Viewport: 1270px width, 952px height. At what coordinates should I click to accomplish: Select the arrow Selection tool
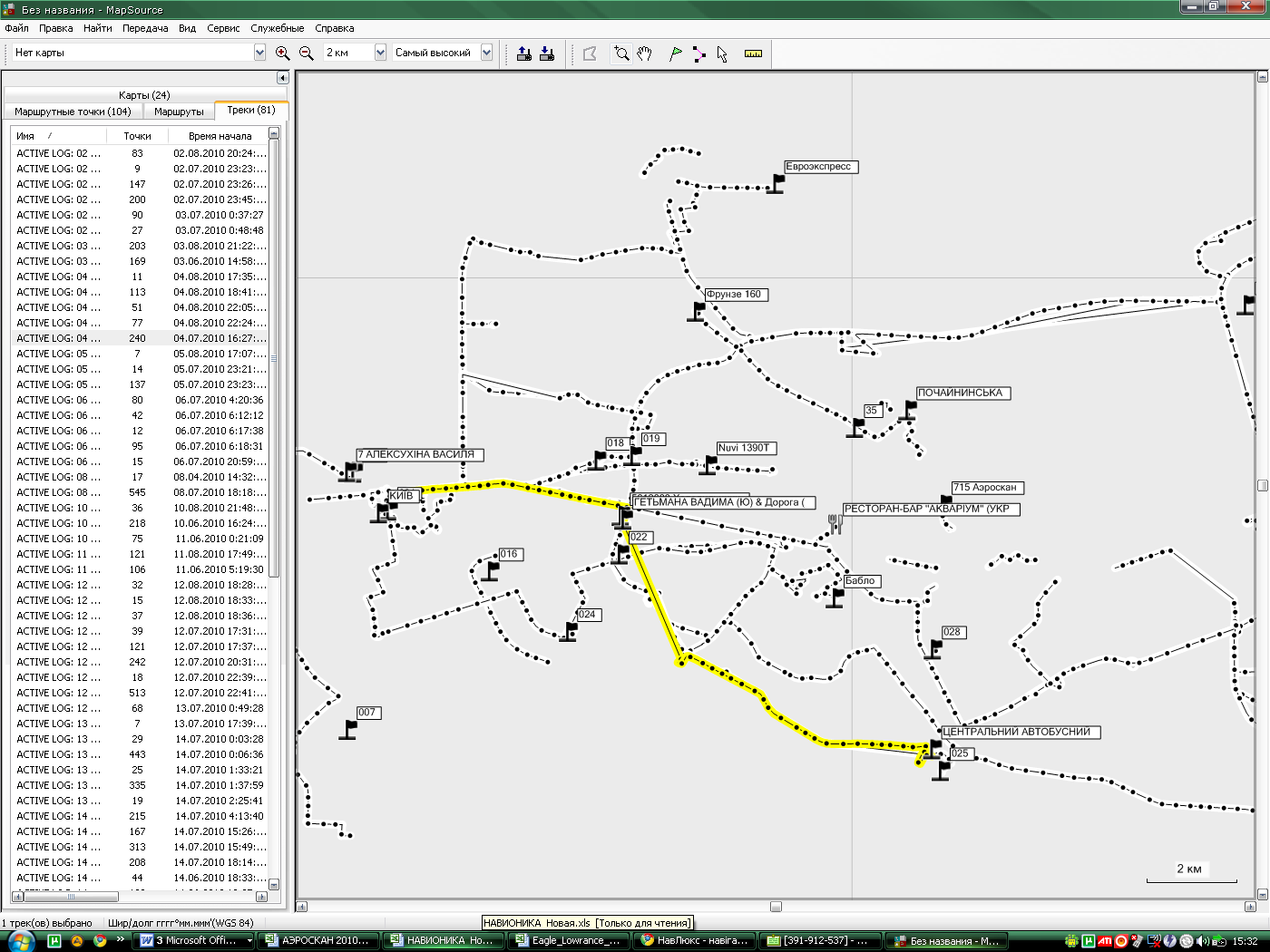722,53
